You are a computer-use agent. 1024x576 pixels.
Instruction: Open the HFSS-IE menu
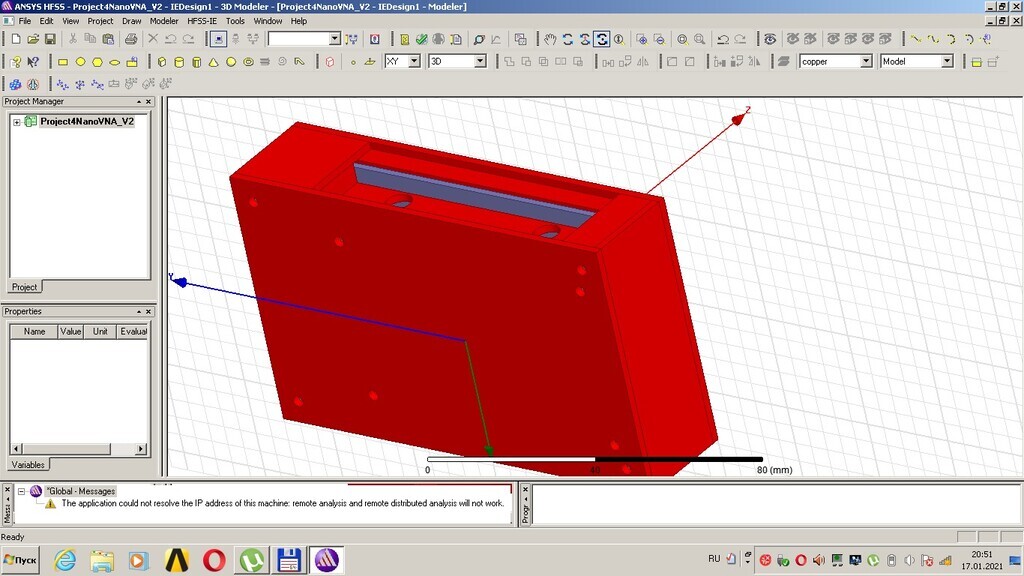[202, 21]
